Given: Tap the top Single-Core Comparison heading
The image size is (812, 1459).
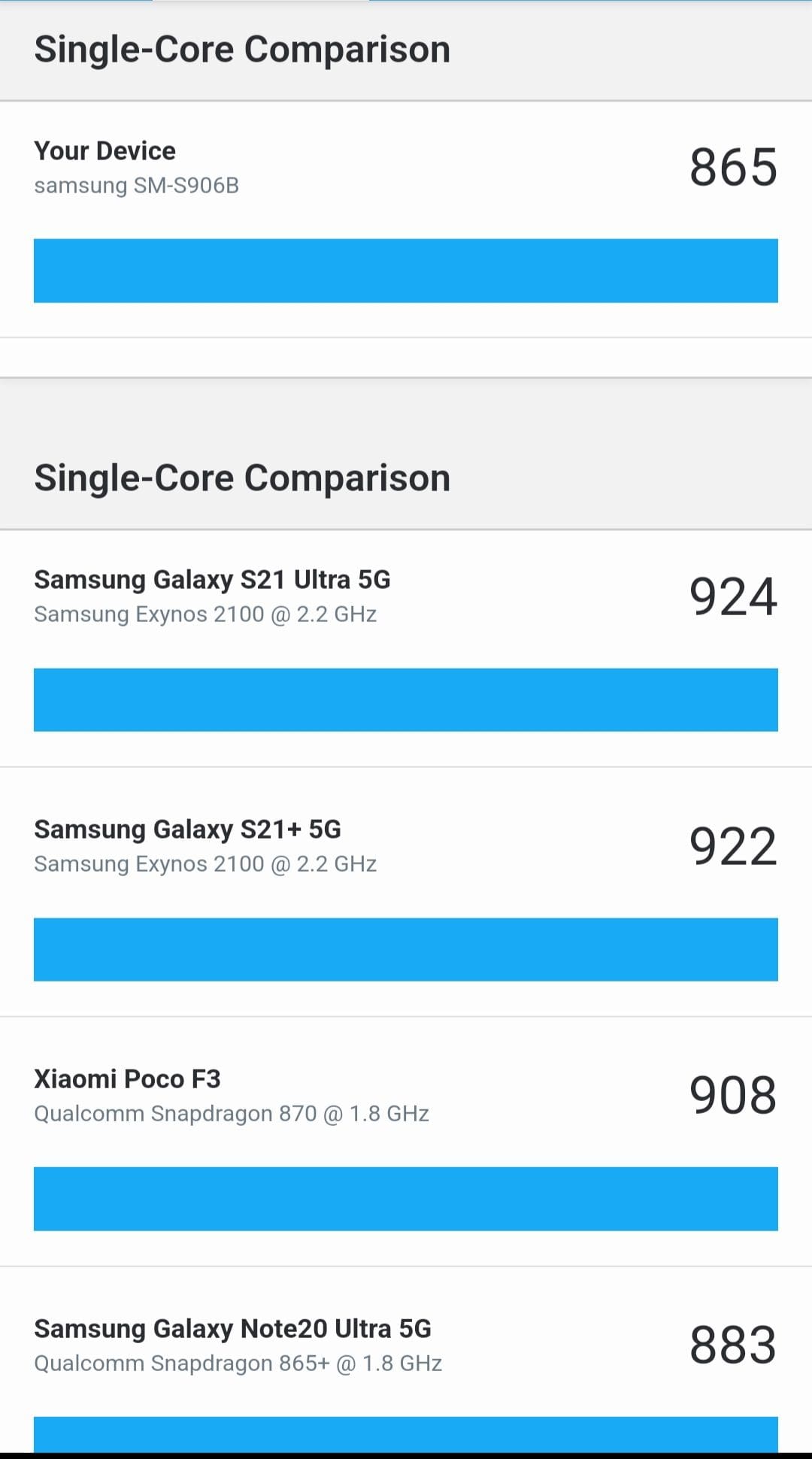Looking at the screenshot, I should [x=242, y=50].
